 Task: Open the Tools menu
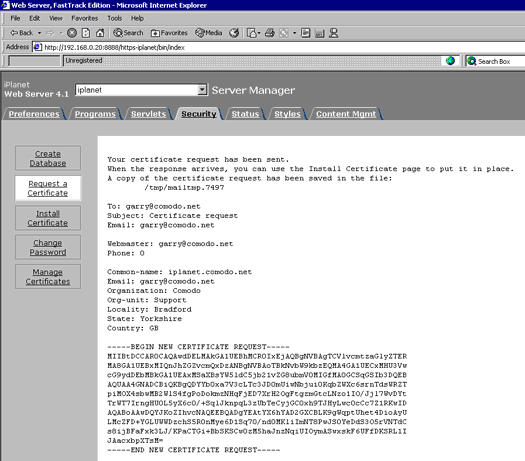115,18
